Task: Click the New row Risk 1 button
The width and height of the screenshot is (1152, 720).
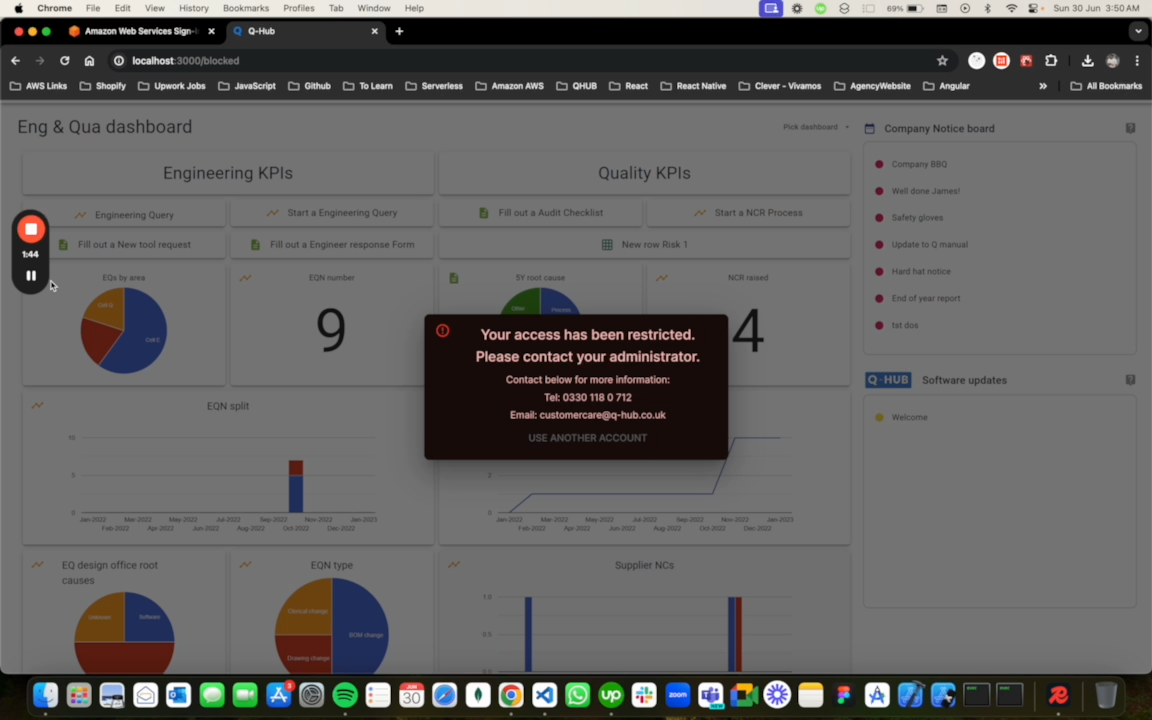Action: click(644, 245)
